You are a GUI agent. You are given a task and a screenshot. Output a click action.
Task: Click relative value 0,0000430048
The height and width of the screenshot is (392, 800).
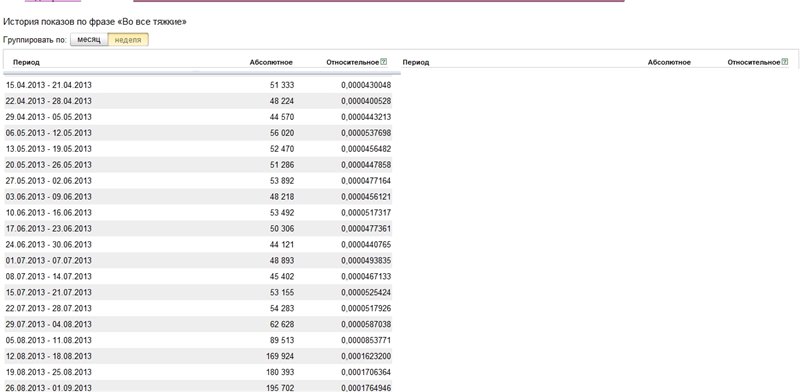pos(366,85)
